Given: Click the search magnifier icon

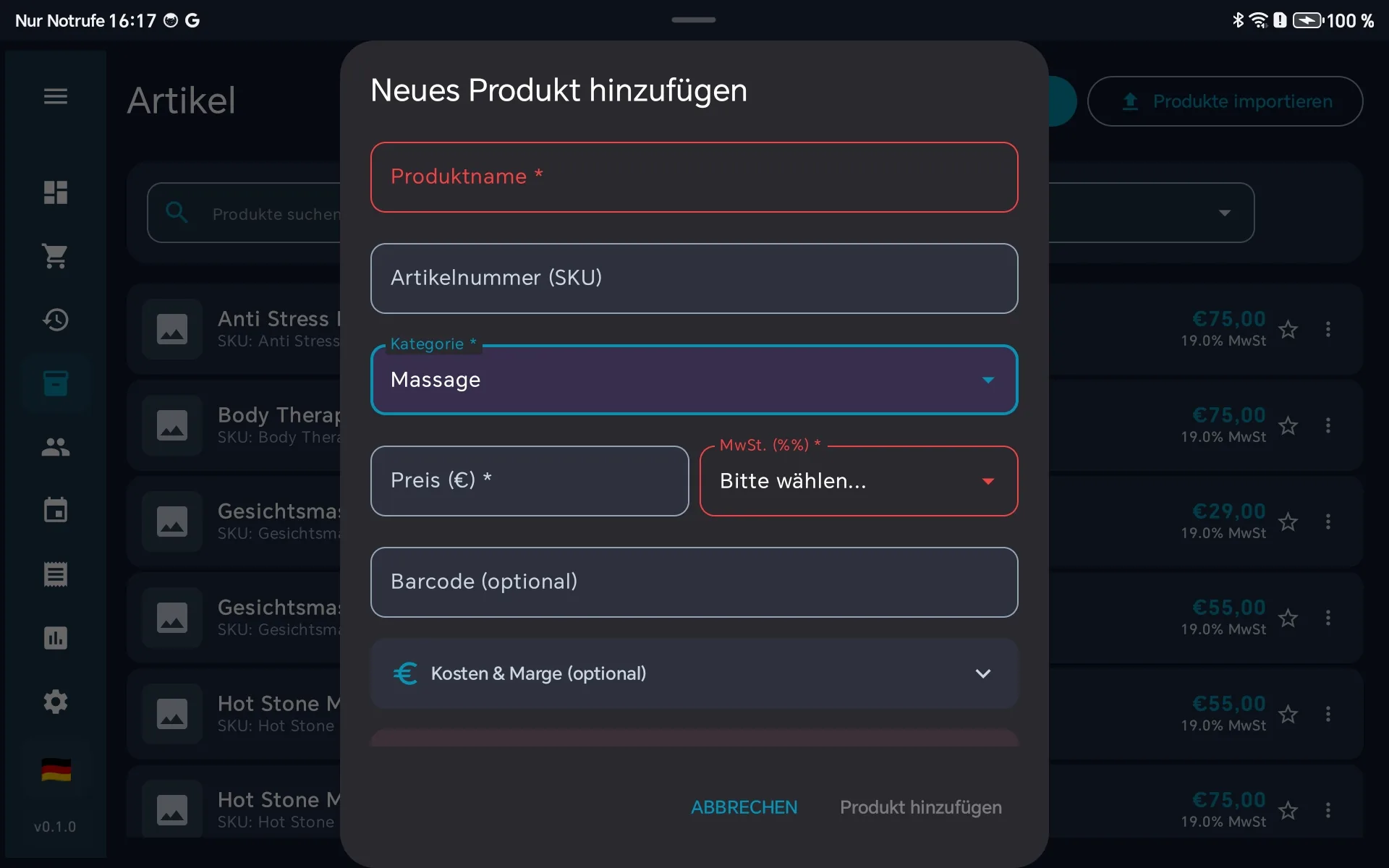Looking at the screenshot, I should [x=177, y=212].
